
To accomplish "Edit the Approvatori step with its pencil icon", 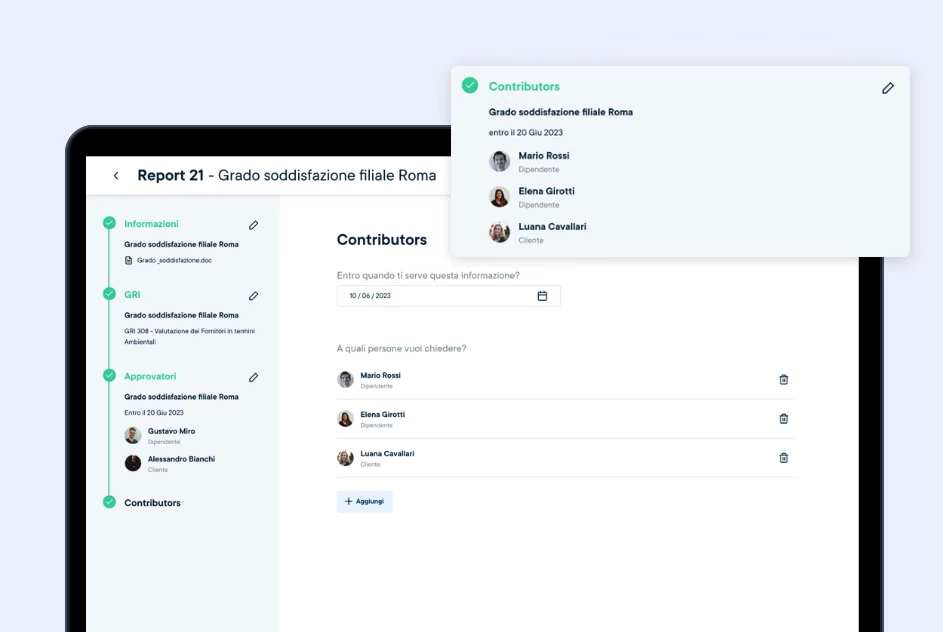I will [x=253, y=378].
